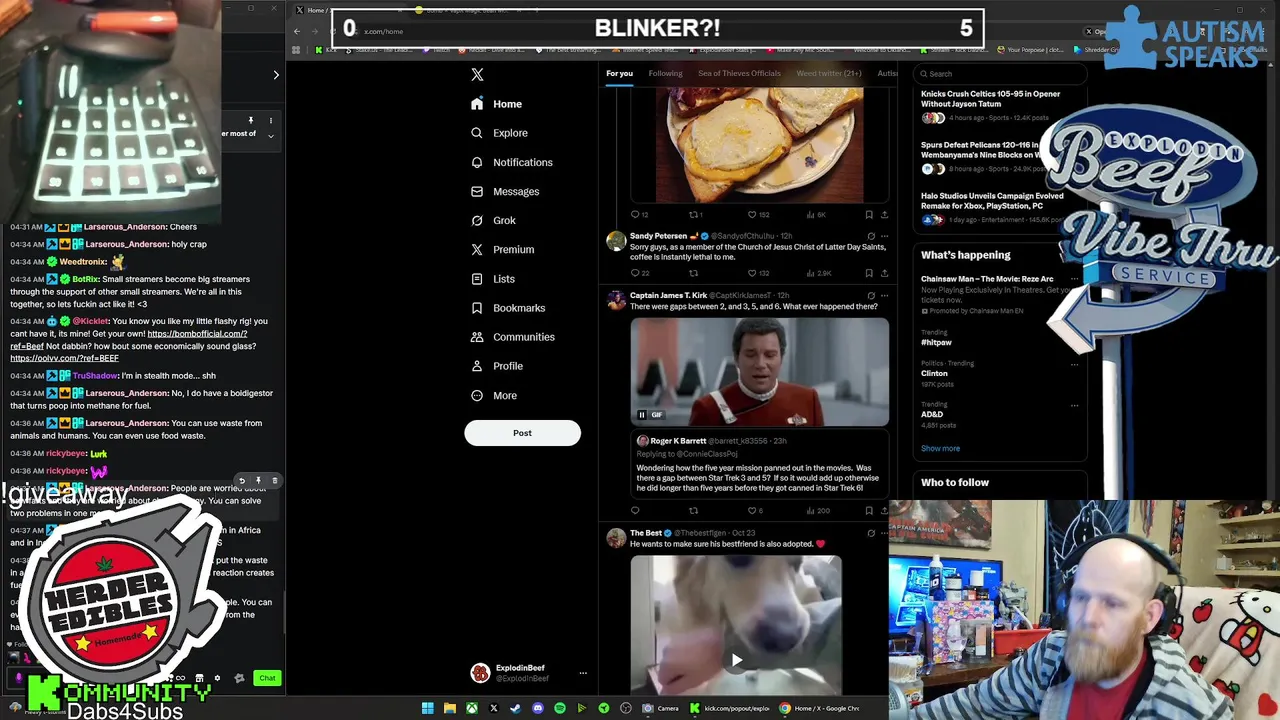Repost Captain James T. Kirk tweet

[693, 511]
